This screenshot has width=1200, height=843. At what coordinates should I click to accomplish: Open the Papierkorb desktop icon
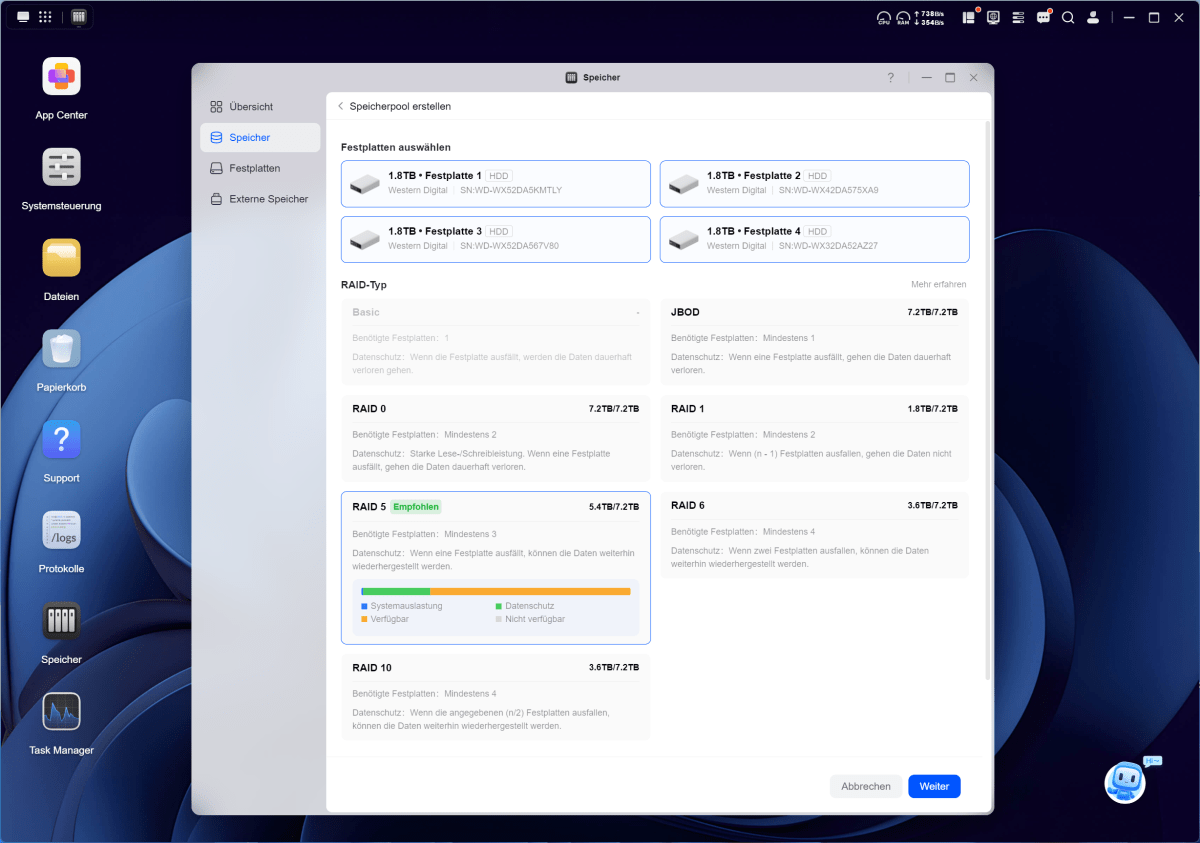click(61, 349)
